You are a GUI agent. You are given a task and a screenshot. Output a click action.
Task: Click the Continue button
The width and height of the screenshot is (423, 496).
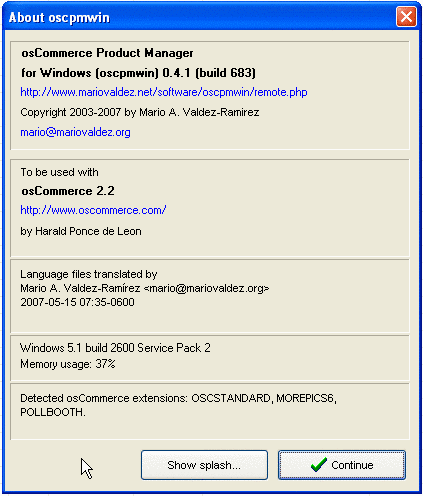point(342,465)
